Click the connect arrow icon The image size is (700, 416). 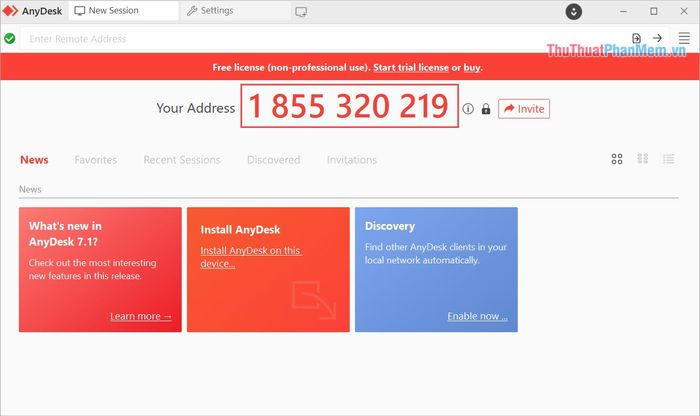657,38
